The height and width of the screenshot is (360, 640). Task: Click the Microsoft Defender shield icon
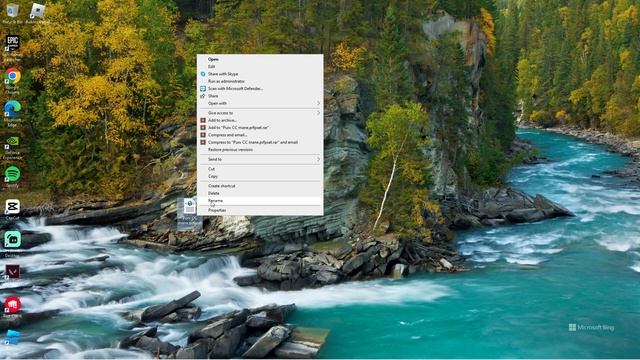coord(202,89)
